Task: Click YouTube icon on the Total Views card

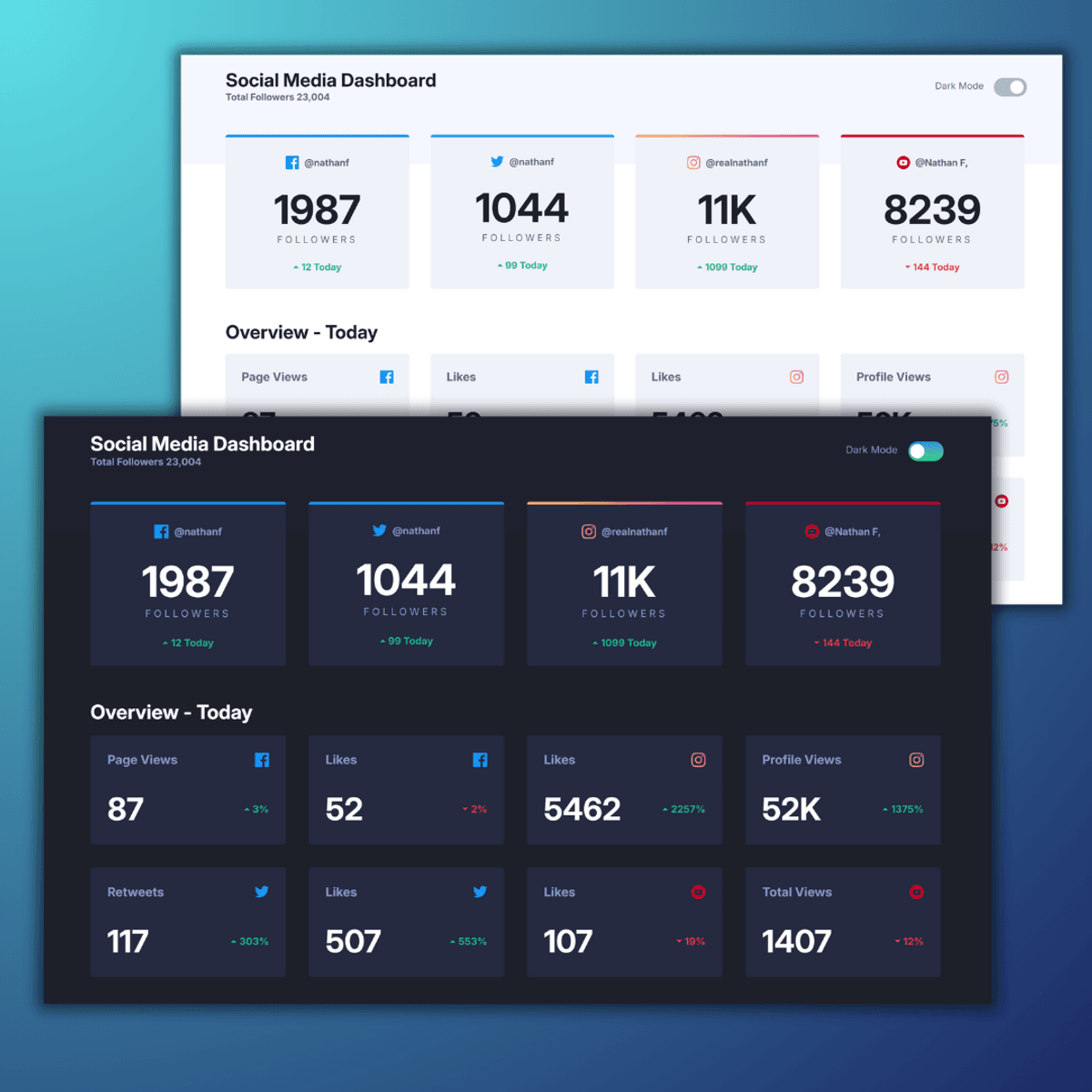Action: point(916,892)
